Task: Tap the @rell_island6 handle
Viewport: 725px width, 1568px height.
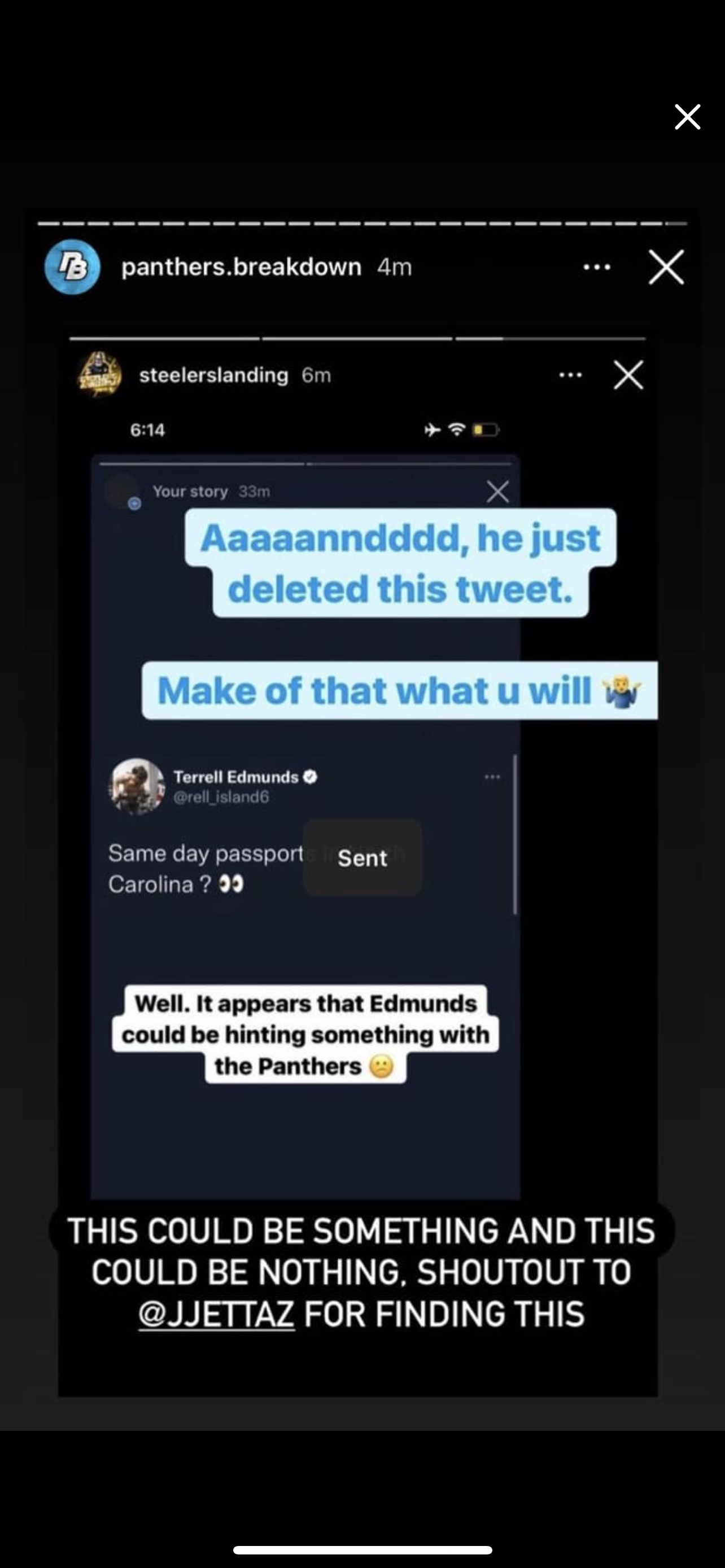Action: (x=221, y=797)
